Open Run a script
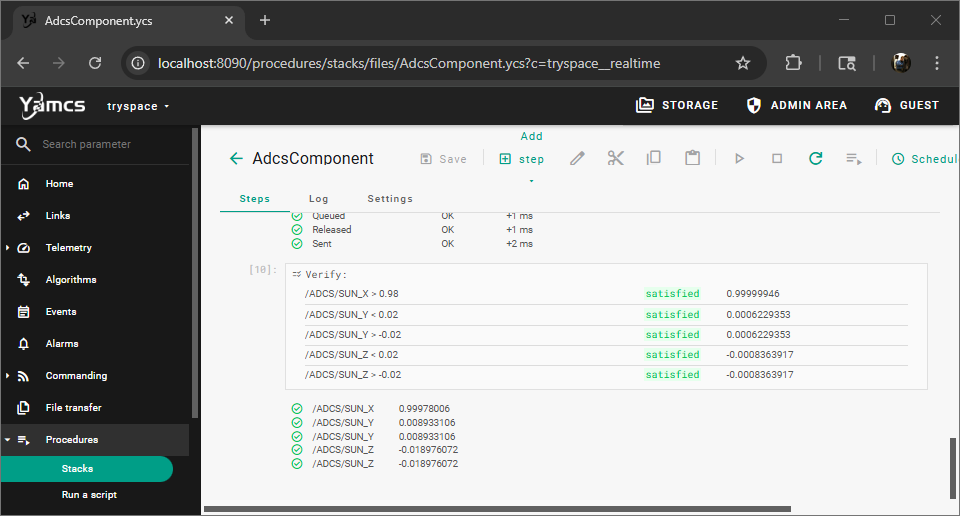The image size is (960, 516). 89,495
